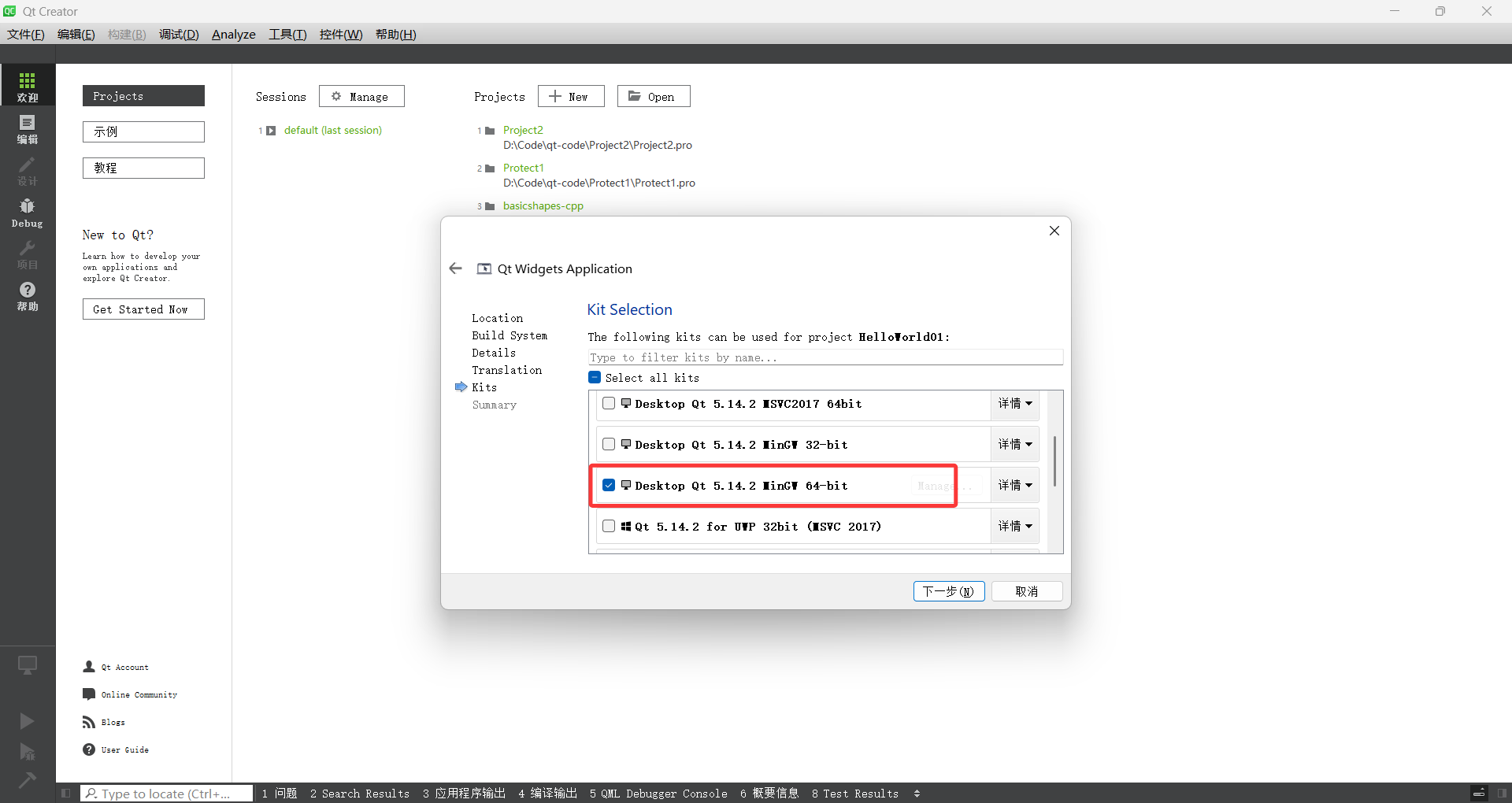Screen dimensions: 1512x803
Task: Check Desktop Qt 5.14.2 MSVC2017 64bit kit
Action: (x=609, y=403)
